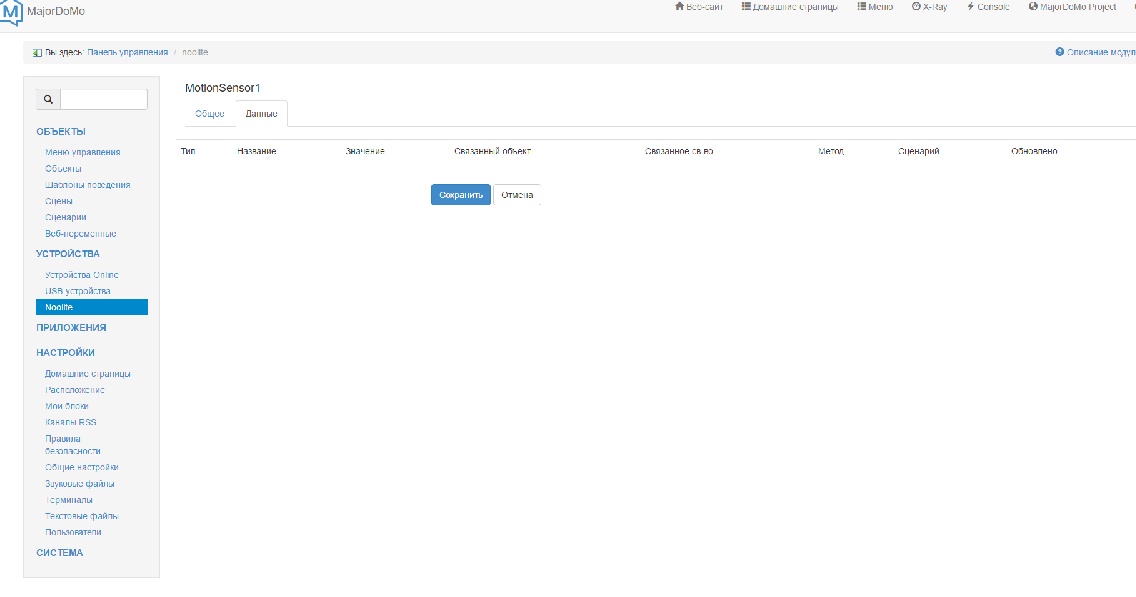
Task: Expand СИСТЕМА section in sidebar
Action: (59, 552)
